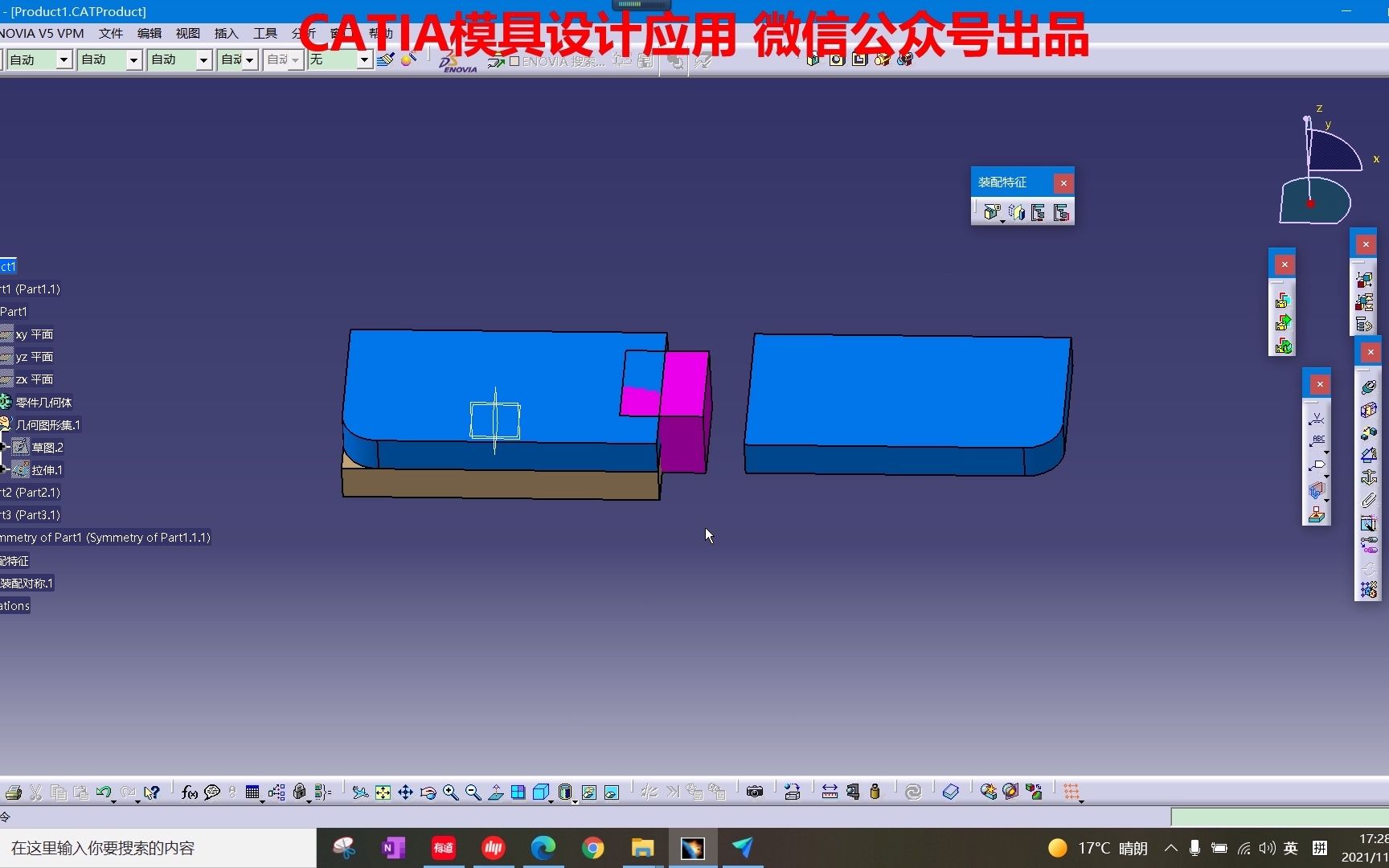Click the measure inertia weight icon

point(876,792)
